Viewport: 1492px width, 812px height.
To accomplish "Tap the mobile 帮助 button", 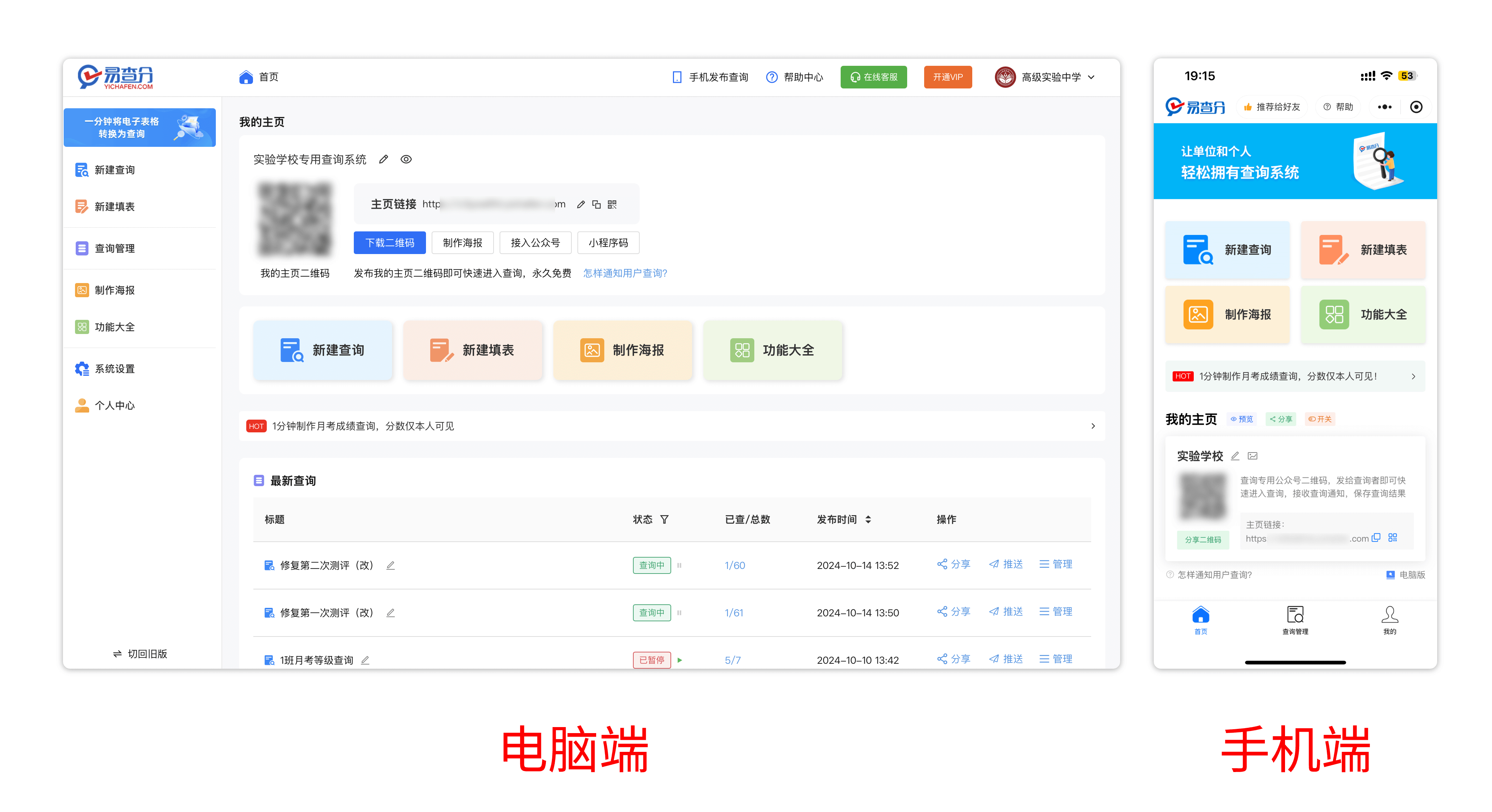I will point(1338,107).
